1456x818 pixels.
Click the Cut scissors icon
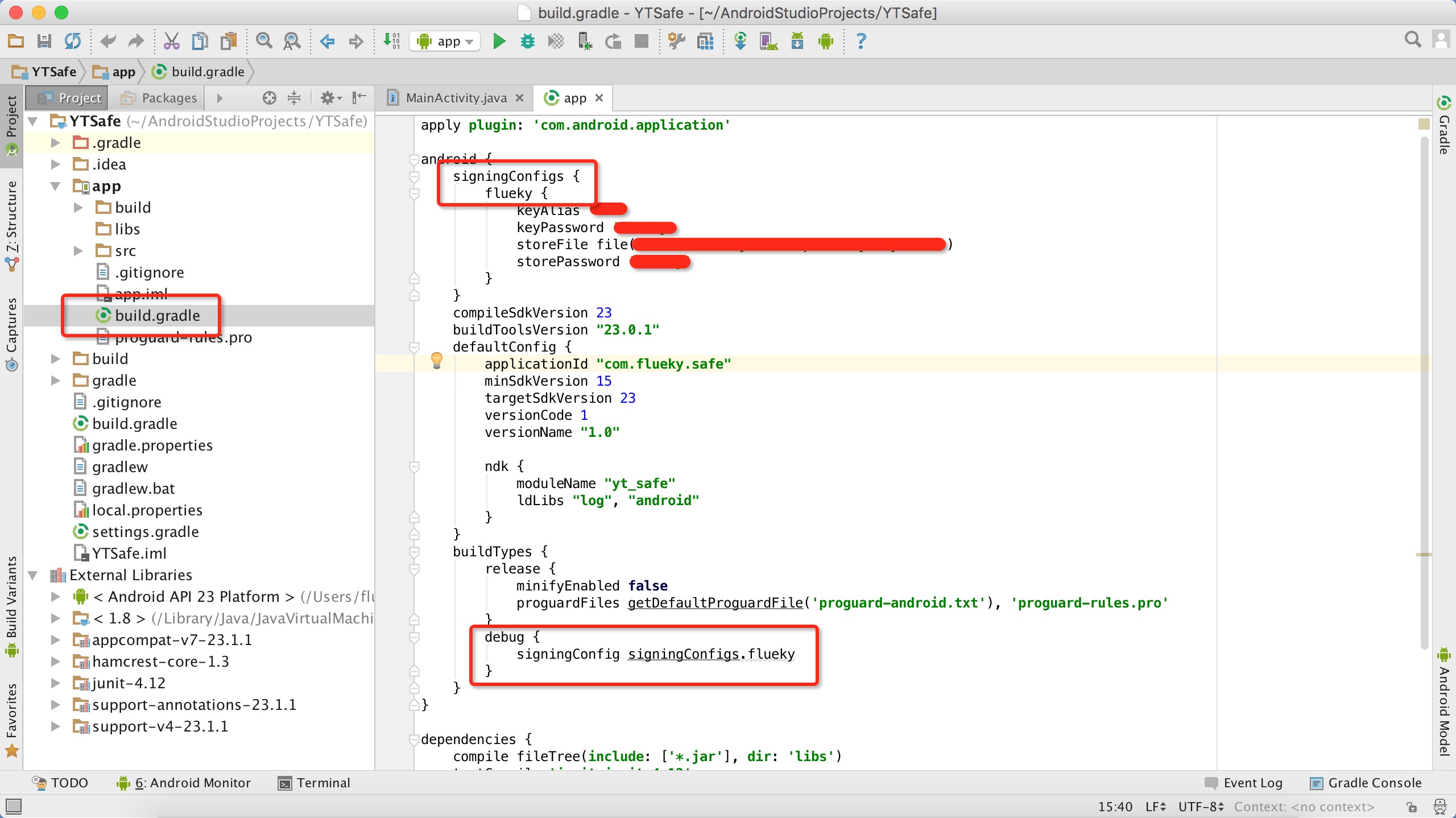point(171,41)
